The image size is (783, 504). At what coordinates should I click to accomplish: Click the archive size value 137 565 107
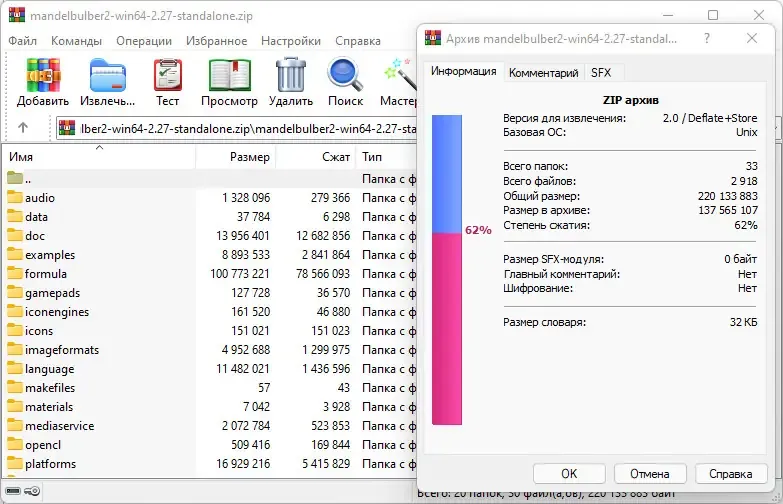(728, 210)
